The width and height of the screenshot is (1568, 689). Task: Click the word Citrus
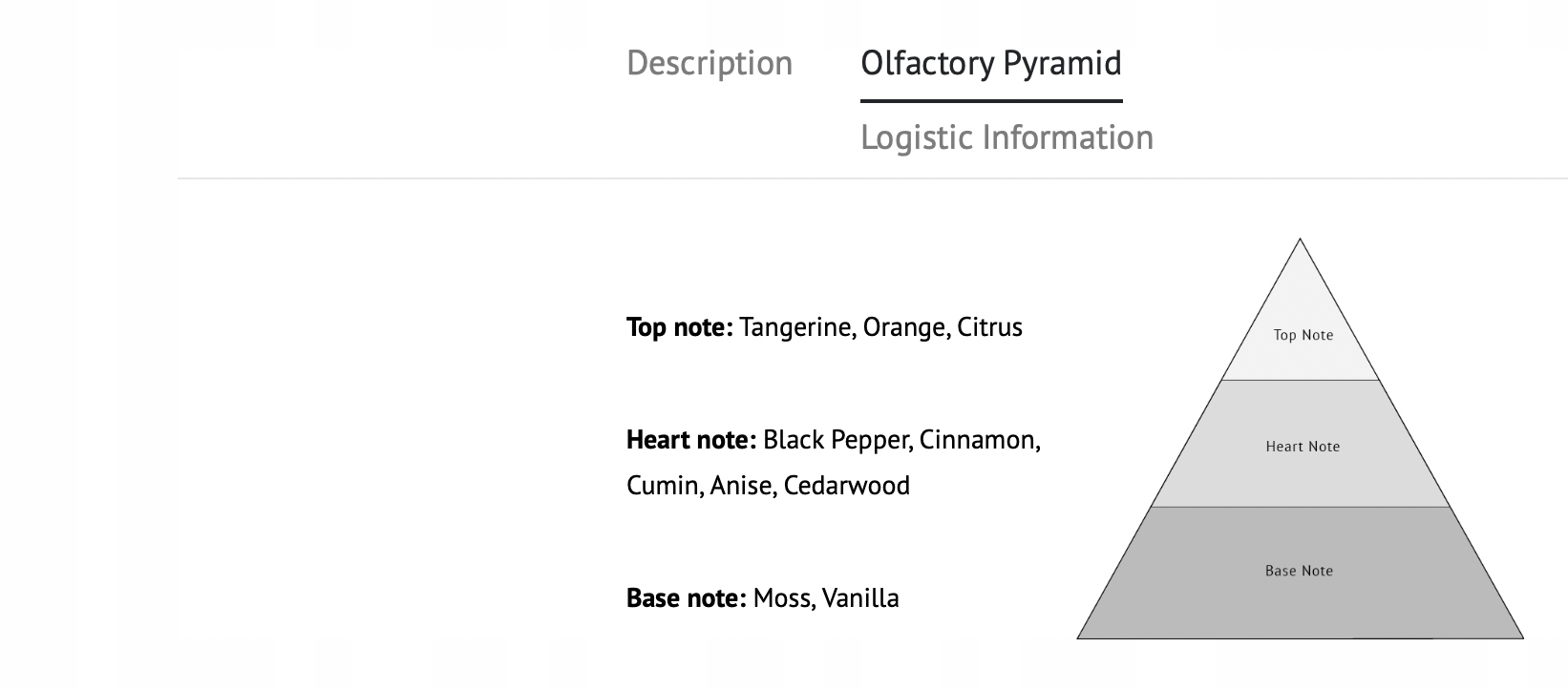tap(989, 327)
